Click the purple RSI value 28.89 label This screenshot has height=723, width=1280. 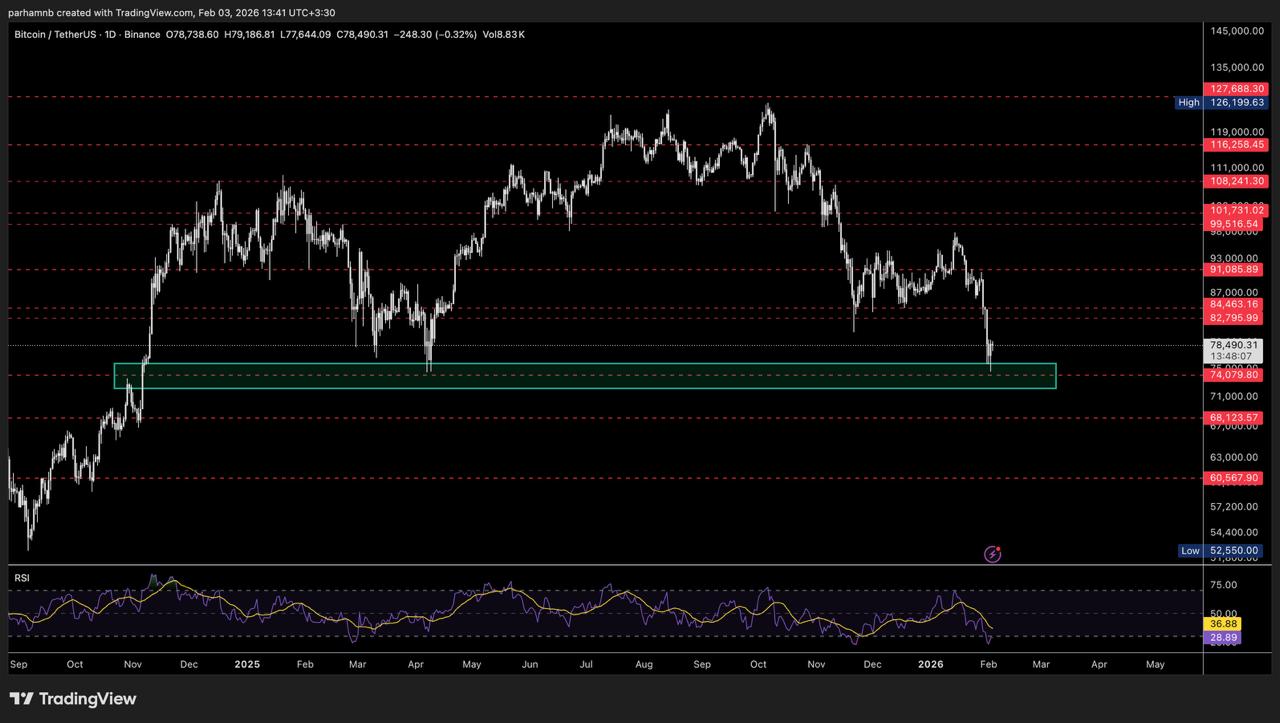click(x=1224, y=636)
